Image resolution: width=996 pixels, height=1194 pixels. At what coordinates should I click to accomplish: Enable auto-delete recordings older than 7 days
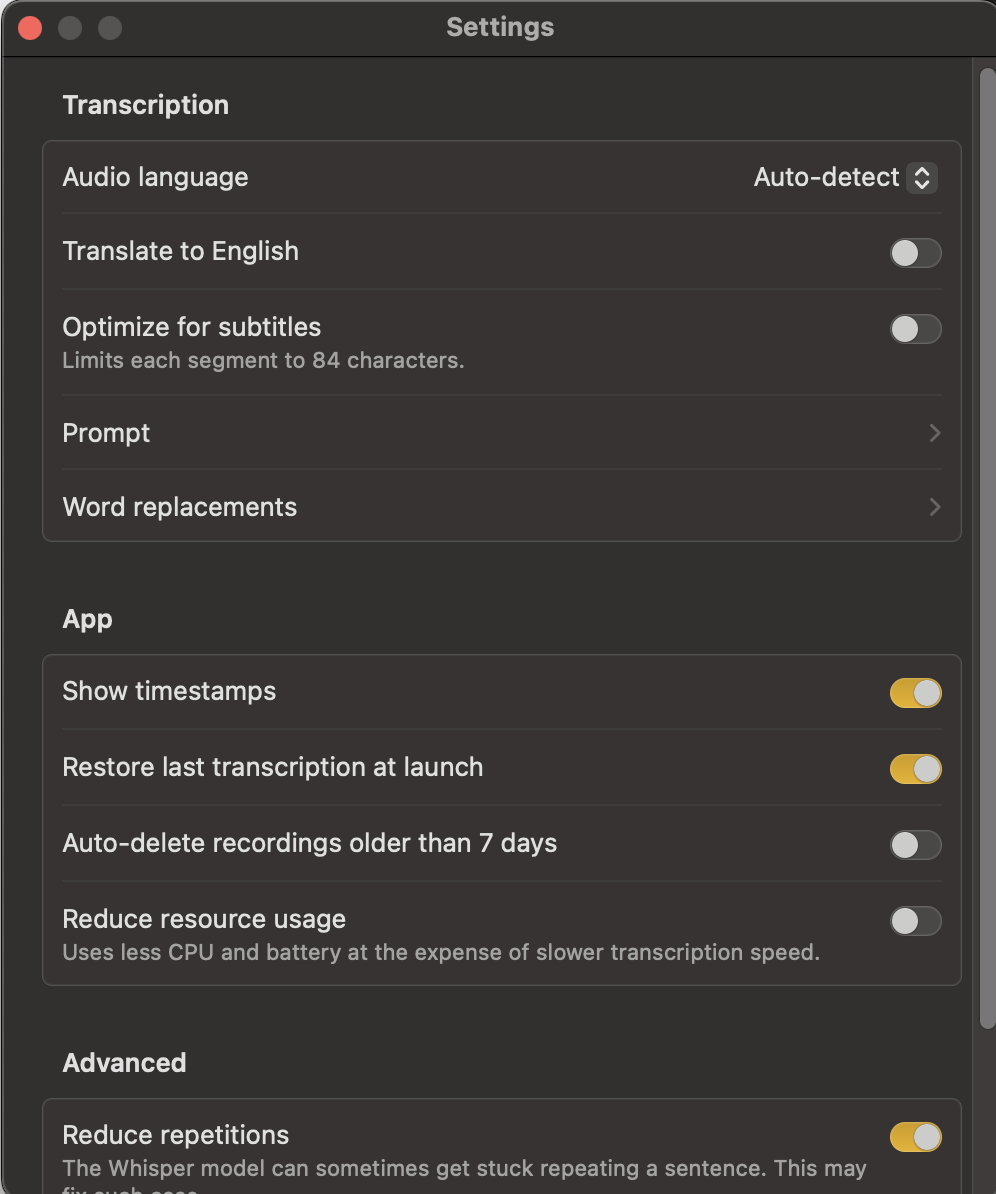(x=915, y=845)
